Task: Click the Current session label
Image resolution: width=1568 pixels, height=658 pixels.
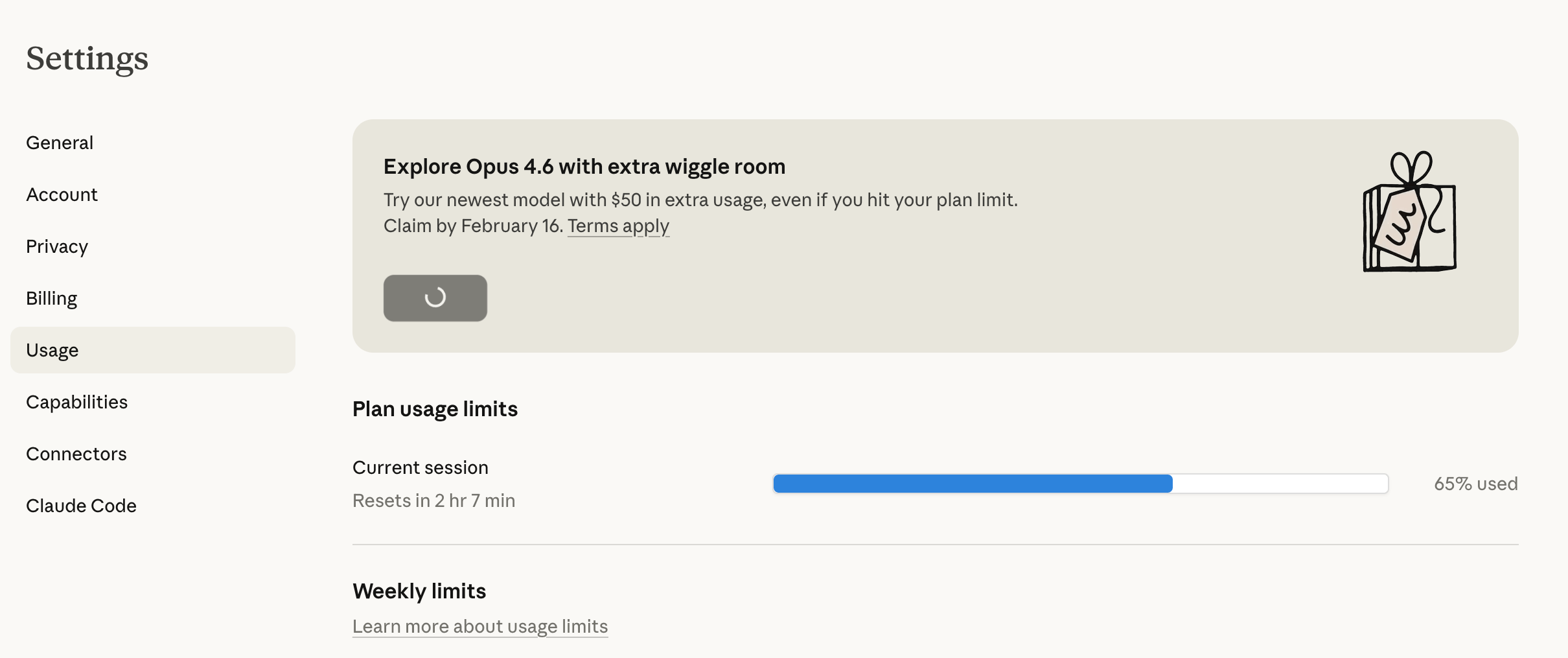Action: coord(420,467)
